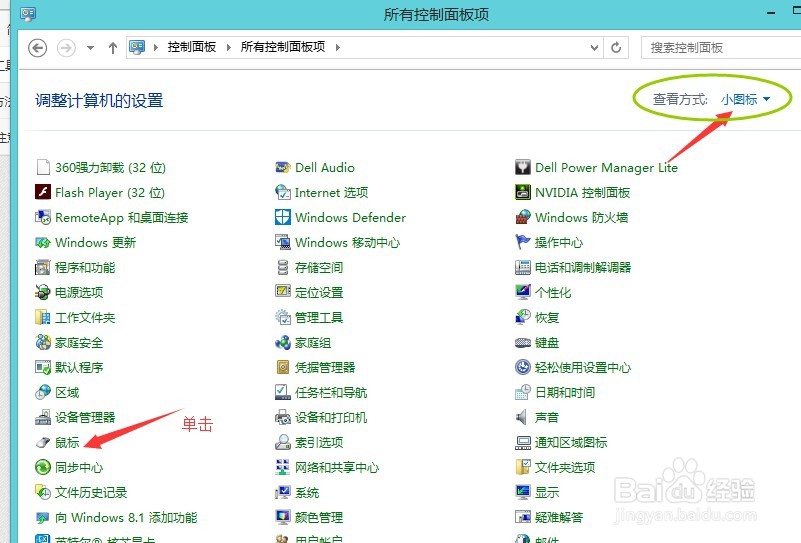The height and width of the screenshot is (543, 801).
Task: Open 凭据管理器 link
Action: (x=325, y=368)
